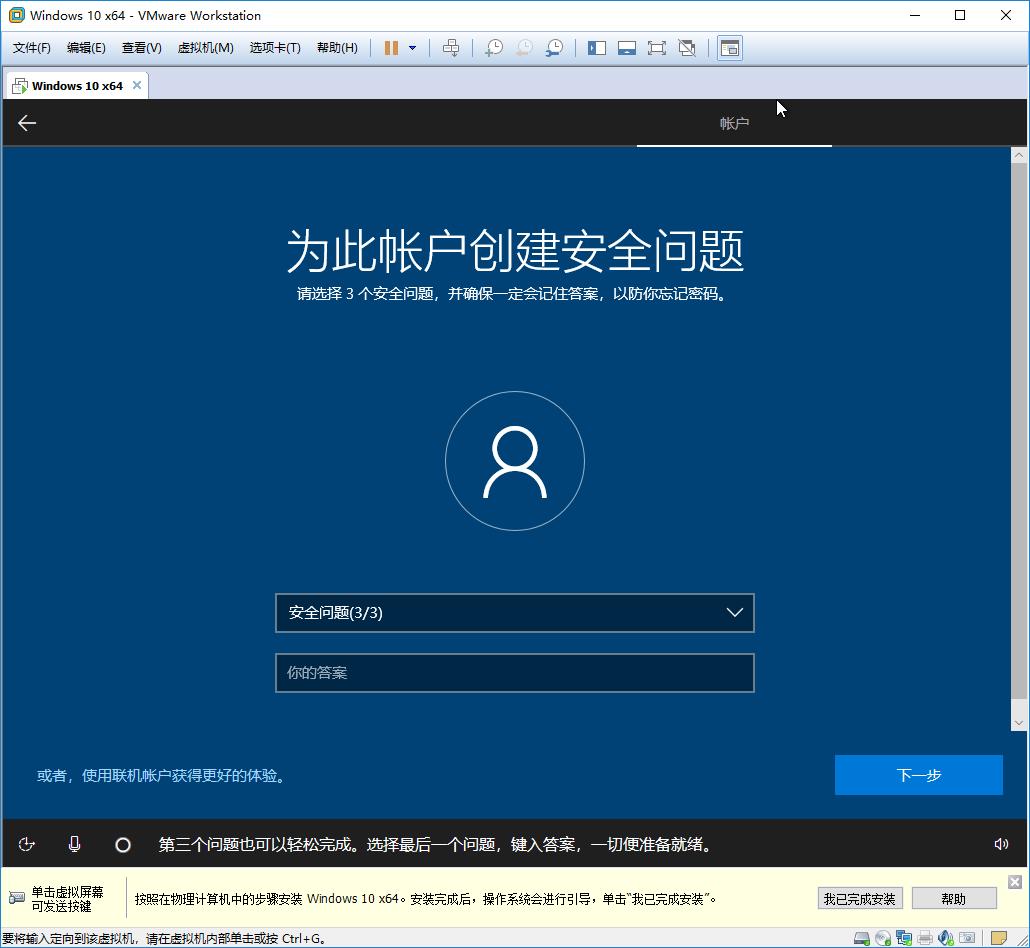Open the 虚拟机(M) menu
Image resolution: width=1030 pixels, height=948 pixels.
[x=205, y=47]
